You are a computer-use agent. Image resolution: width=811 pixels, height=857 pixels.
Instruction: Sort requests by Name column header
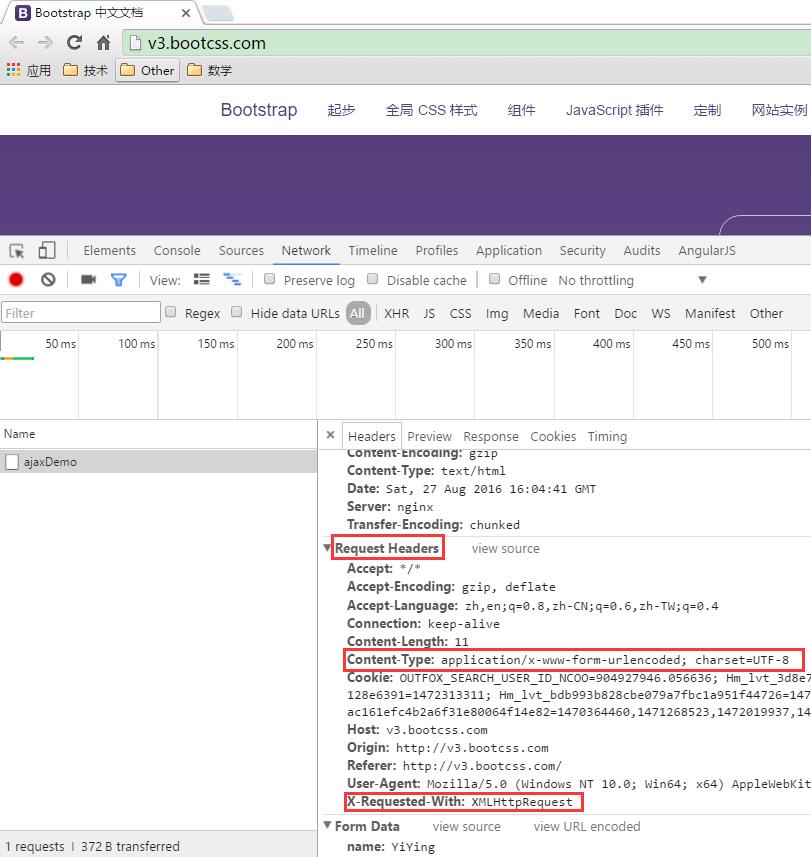click(158, 434)
